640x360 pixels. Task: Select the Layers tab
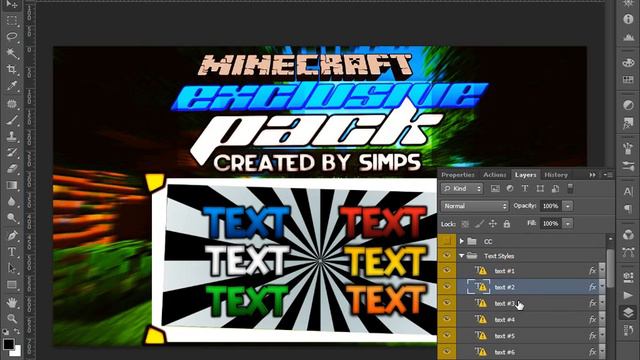[525, 175]
